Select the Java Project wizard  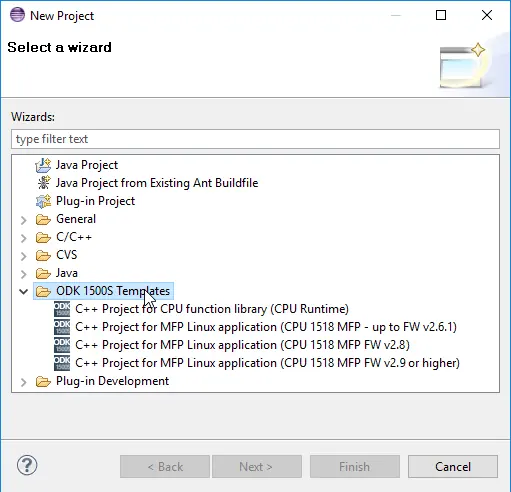click(87, 165)
